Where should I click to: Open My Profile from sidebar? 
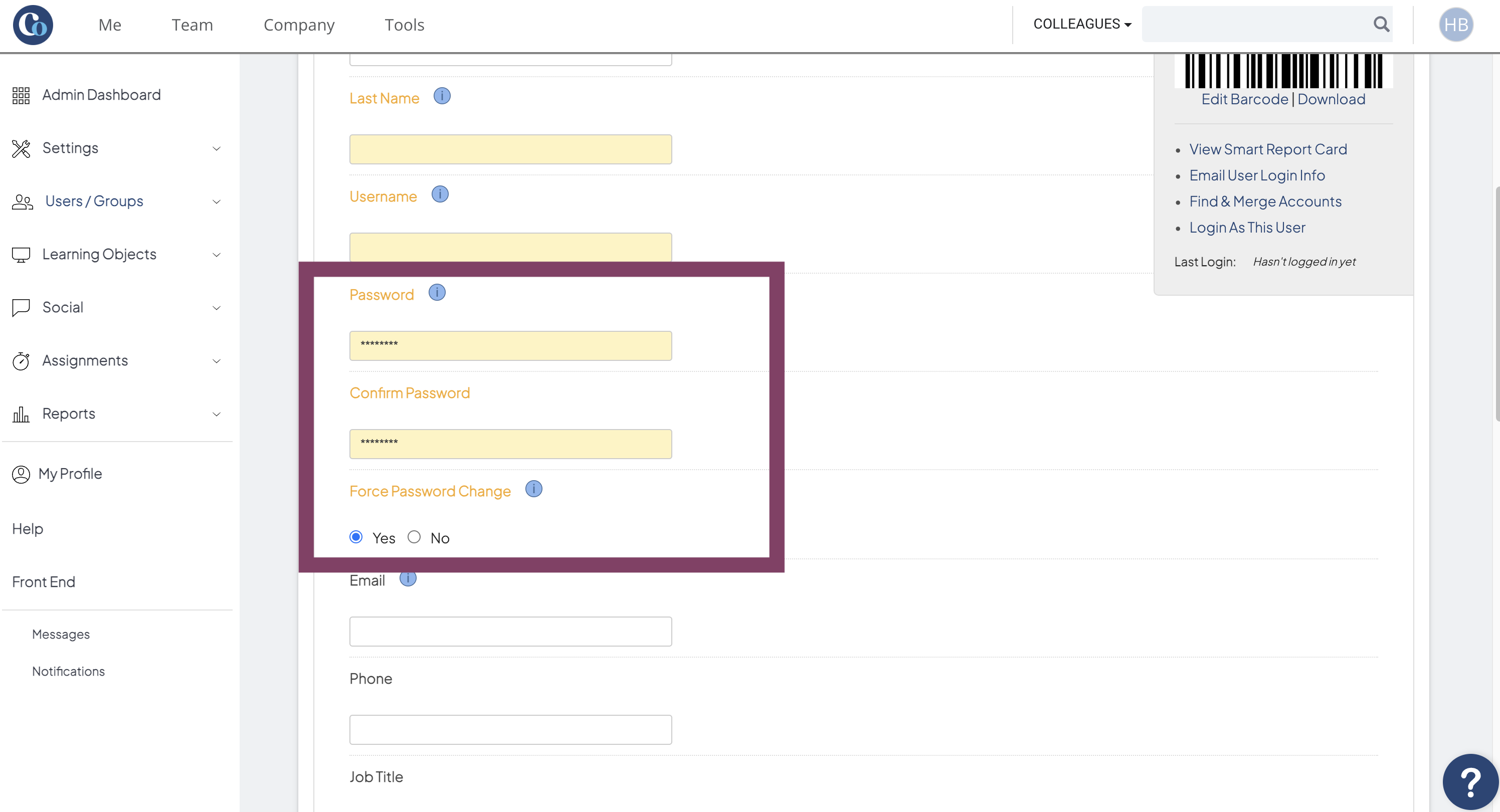[70, 474]
